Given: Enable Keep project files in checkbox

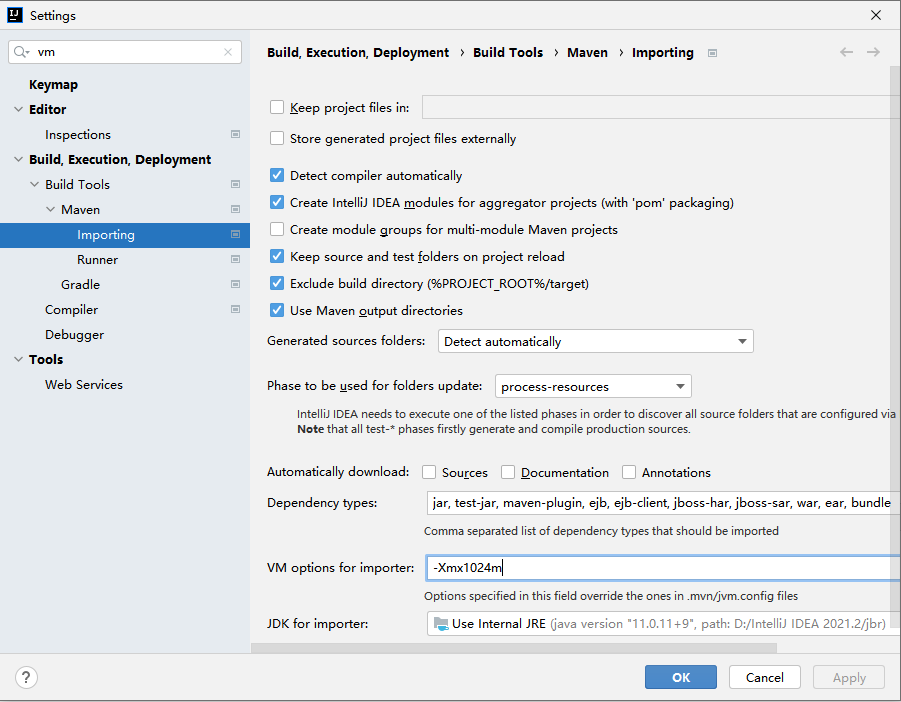Looking at the screenshot, I should 277,107.
